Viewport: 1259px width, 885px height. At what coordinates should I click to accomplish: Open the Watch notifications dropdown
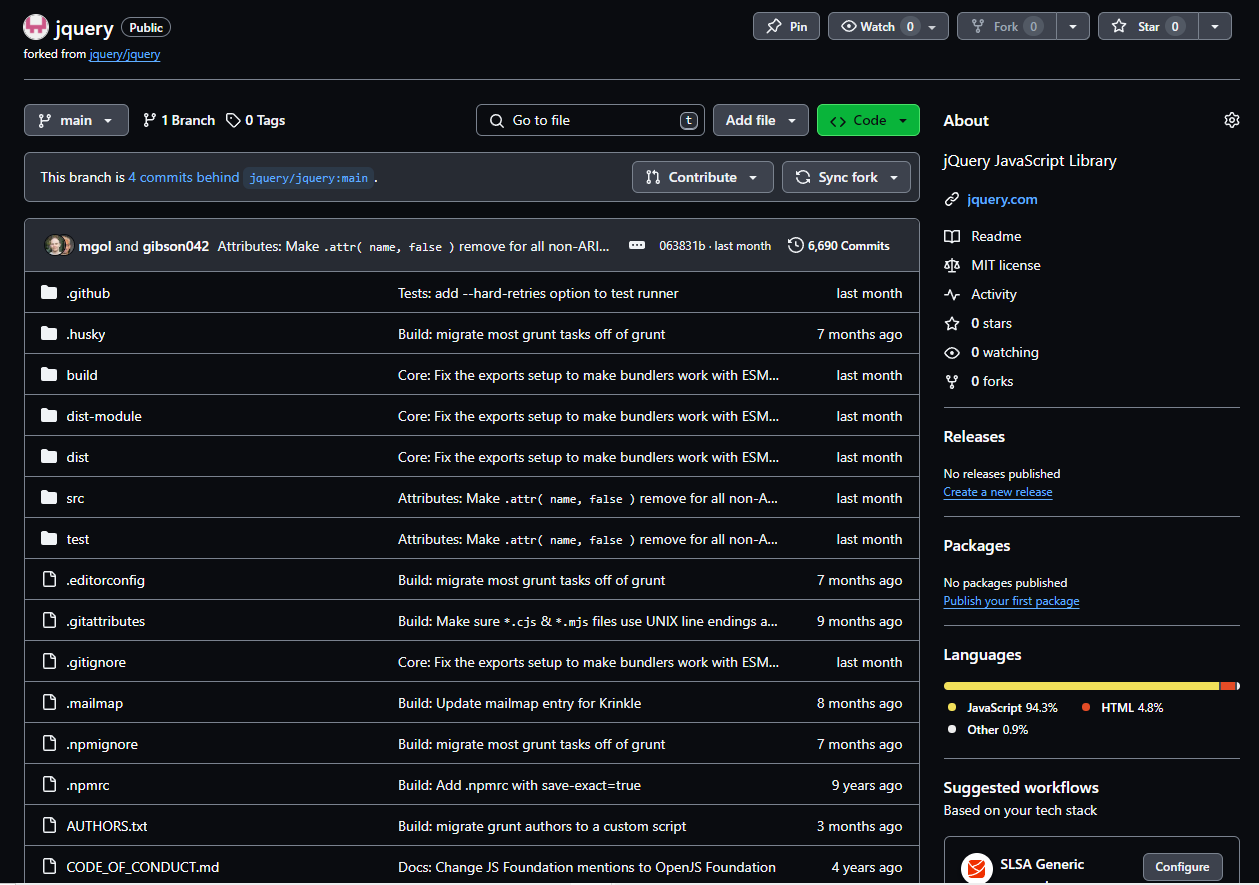[888, 26]
